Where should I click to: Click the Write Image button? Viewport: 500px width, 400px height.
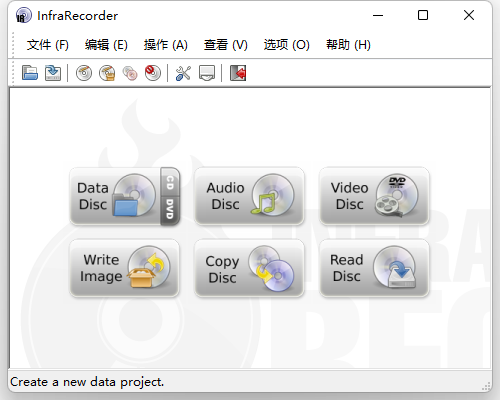click(x=124, y=268)
